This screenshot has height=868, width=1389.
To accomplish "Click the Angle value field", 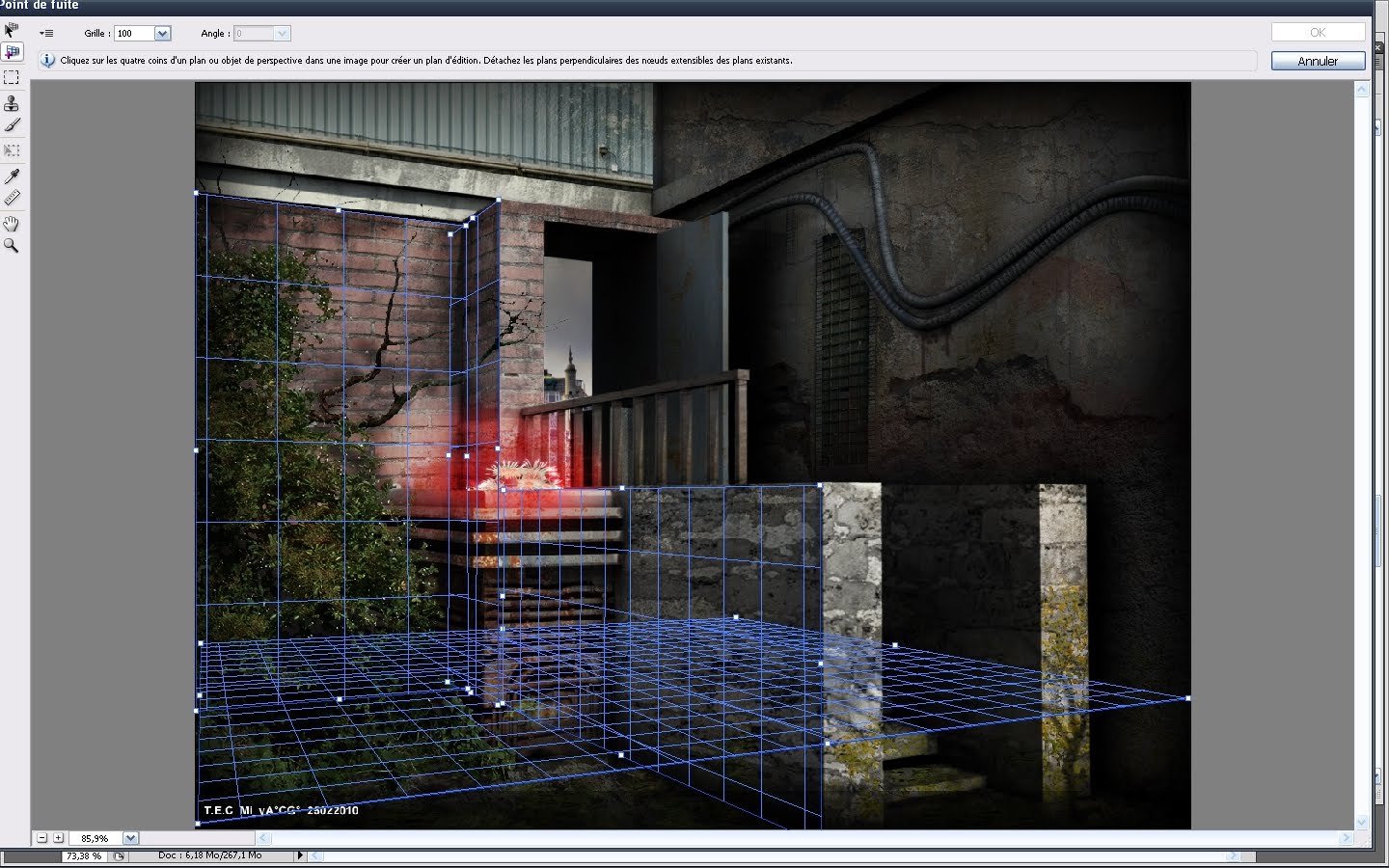I will pyautogui.click(x=254, y=34).
